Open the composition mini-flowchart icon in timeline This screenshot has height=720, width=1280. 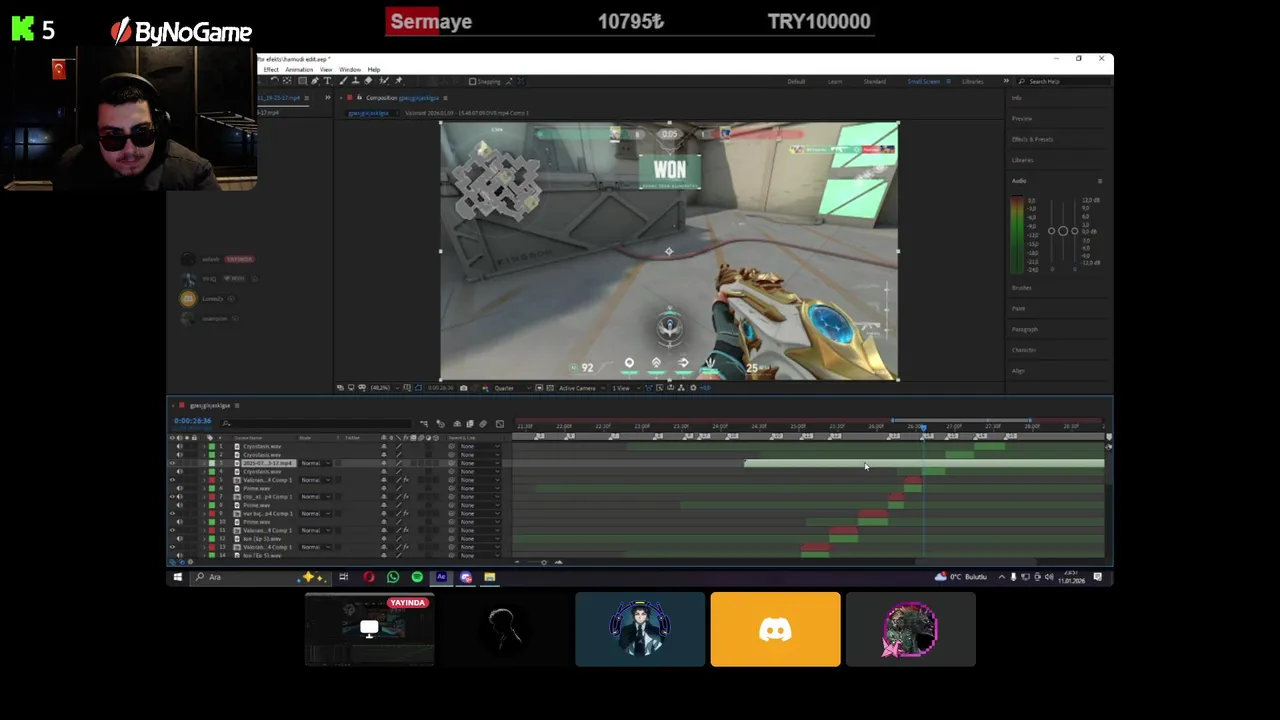point(424,424)
